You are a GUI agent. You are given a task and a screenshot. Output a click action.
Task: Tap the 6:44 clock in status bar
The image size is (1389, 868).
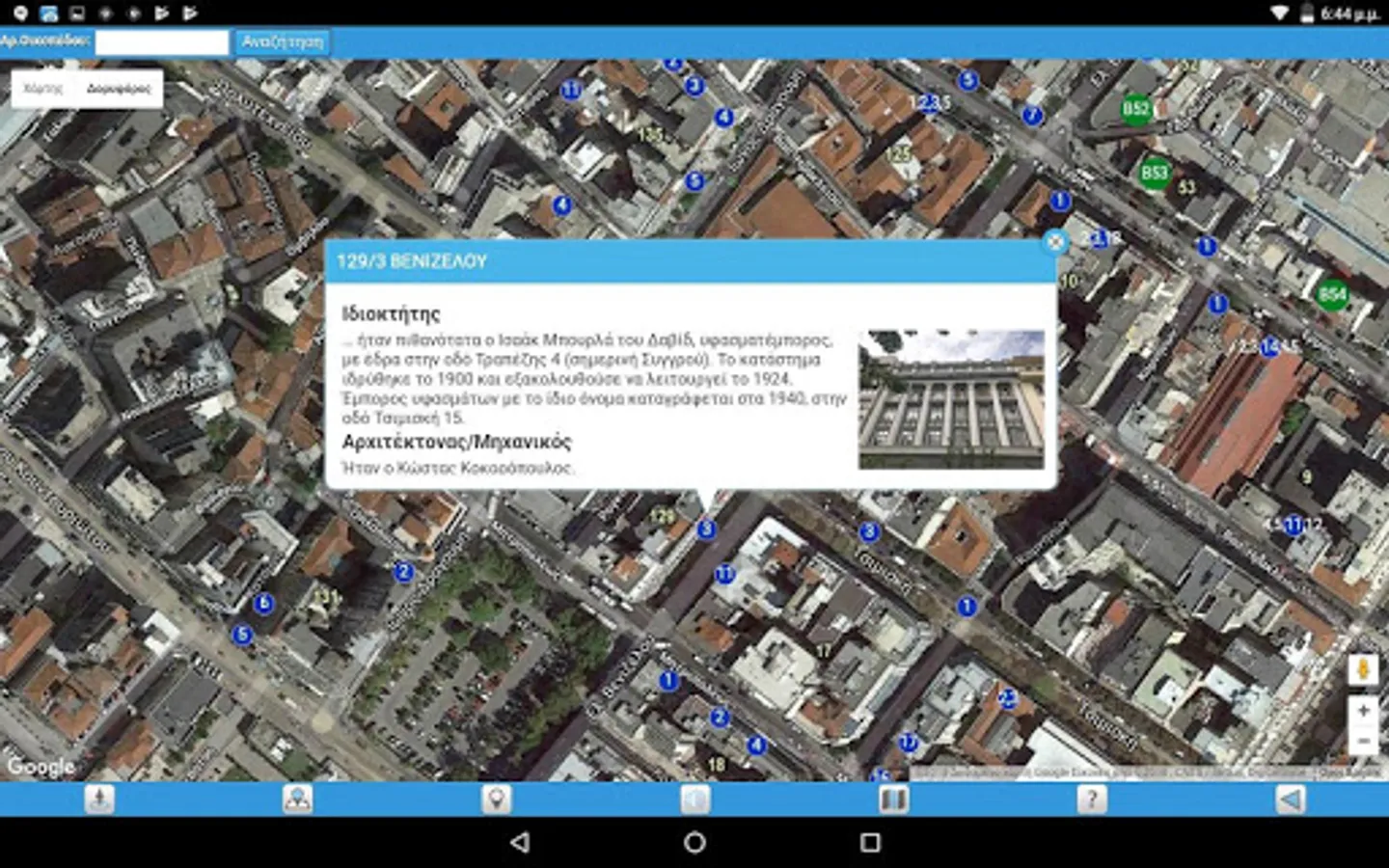(x=1349, y=14)
